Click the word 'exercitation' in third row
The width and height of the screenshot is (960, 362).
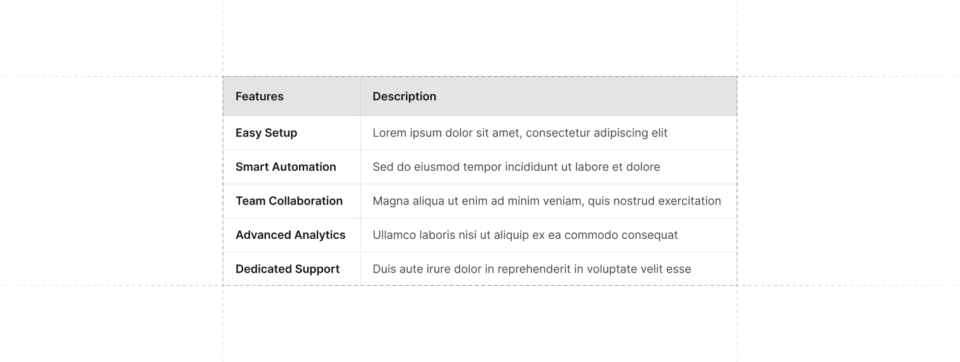click(689, 201)
